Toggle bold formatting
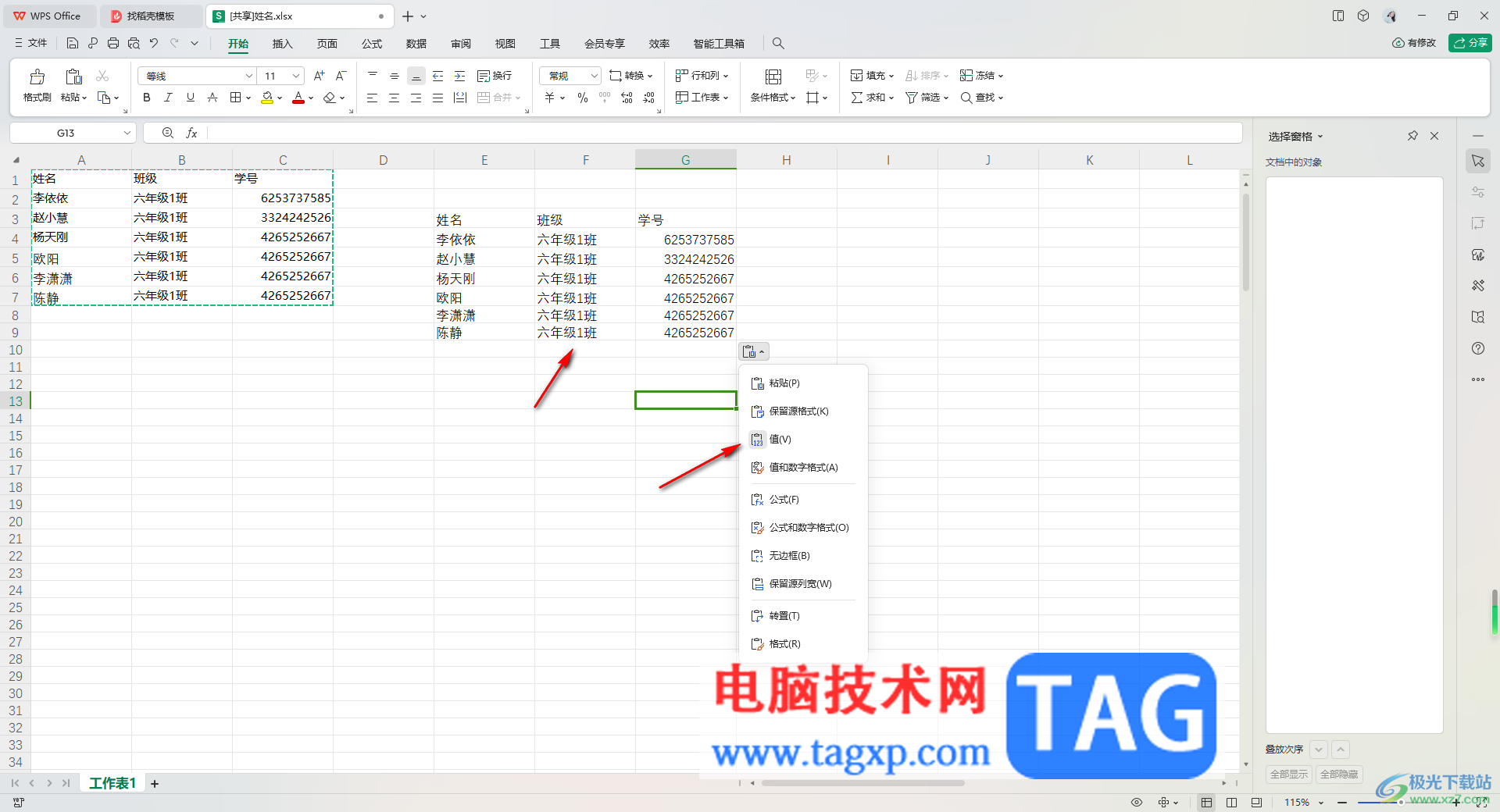 tap(146, 98)
